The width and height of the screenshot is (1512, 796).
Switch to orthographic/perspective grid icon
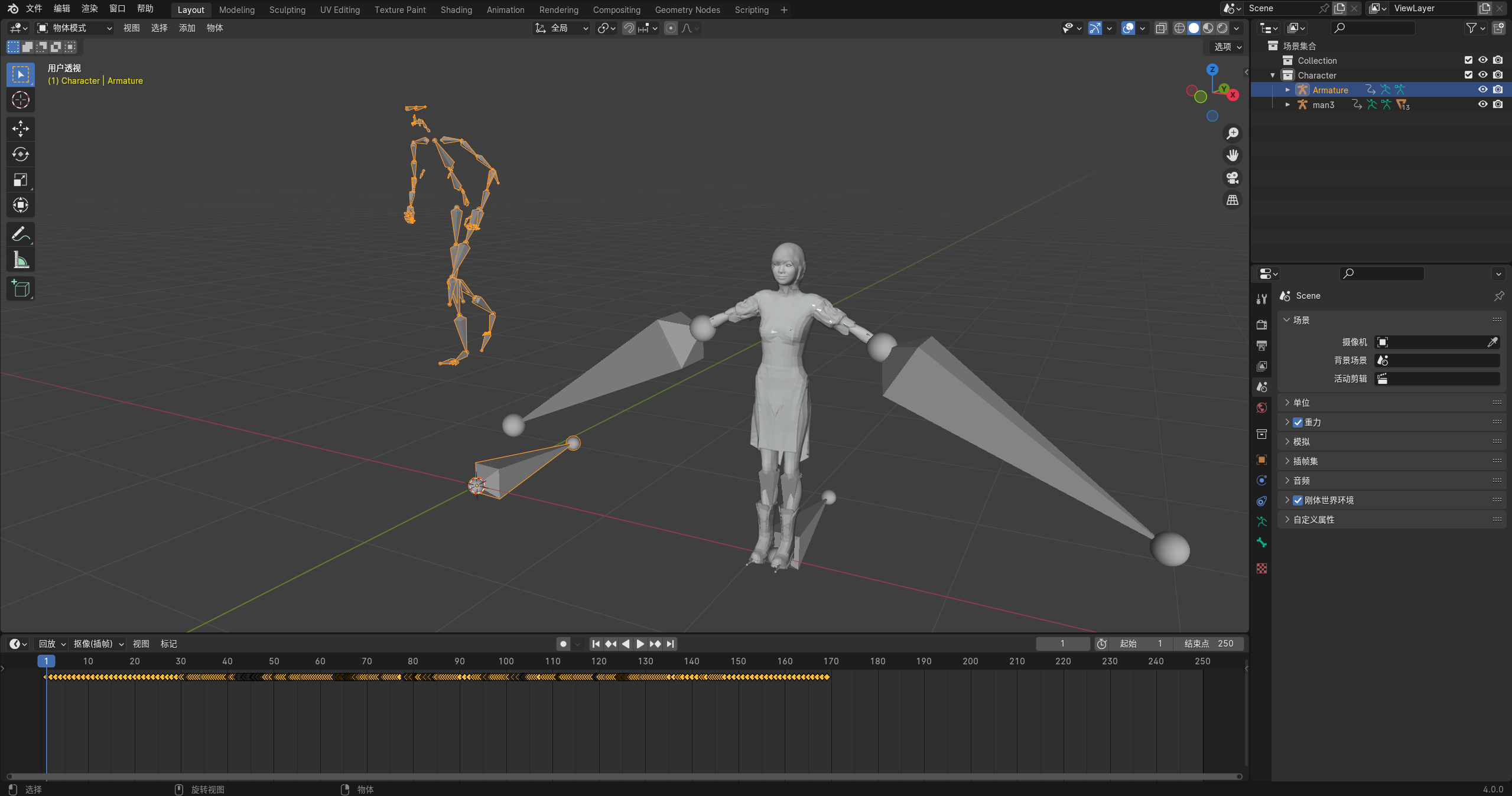pos(1233,200)
